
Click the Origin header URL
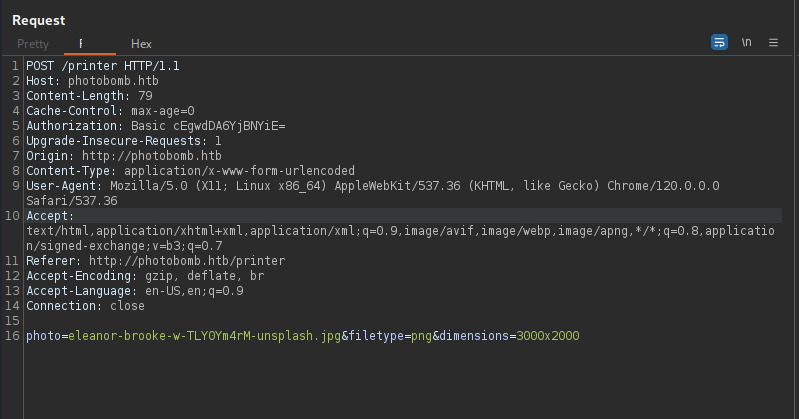click(151, 155)
